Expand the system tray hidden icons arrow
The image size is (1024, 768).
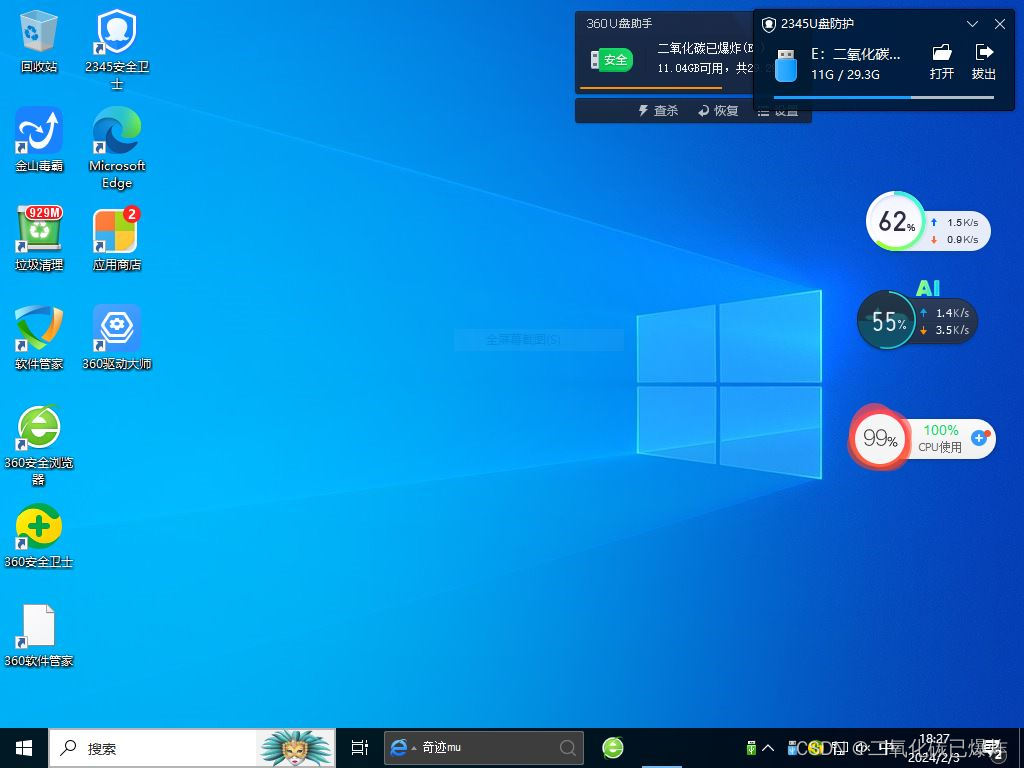coord(768,748)
